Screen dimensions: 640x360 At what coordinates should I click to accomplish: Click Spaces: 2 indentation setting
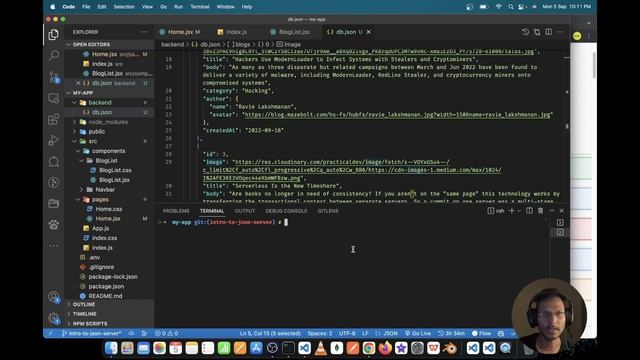point(320,333)
